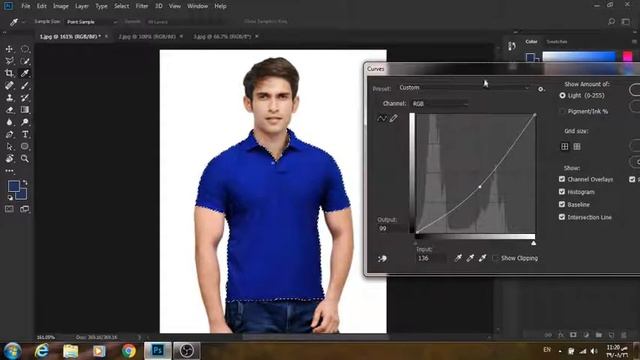Viewport: 640px width, 360px height.
Task: Swap foreground and background colors
Action: coord(25,182)
